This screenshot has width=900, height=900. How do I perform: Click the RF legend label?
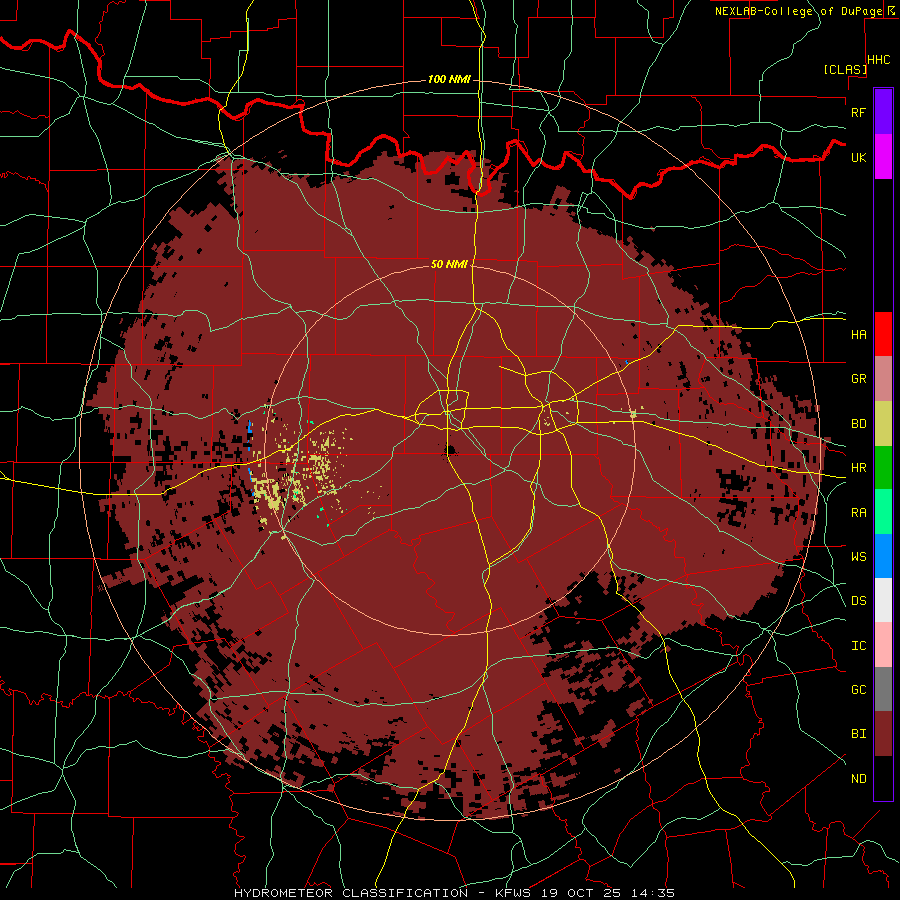click(x=859, y=112)
